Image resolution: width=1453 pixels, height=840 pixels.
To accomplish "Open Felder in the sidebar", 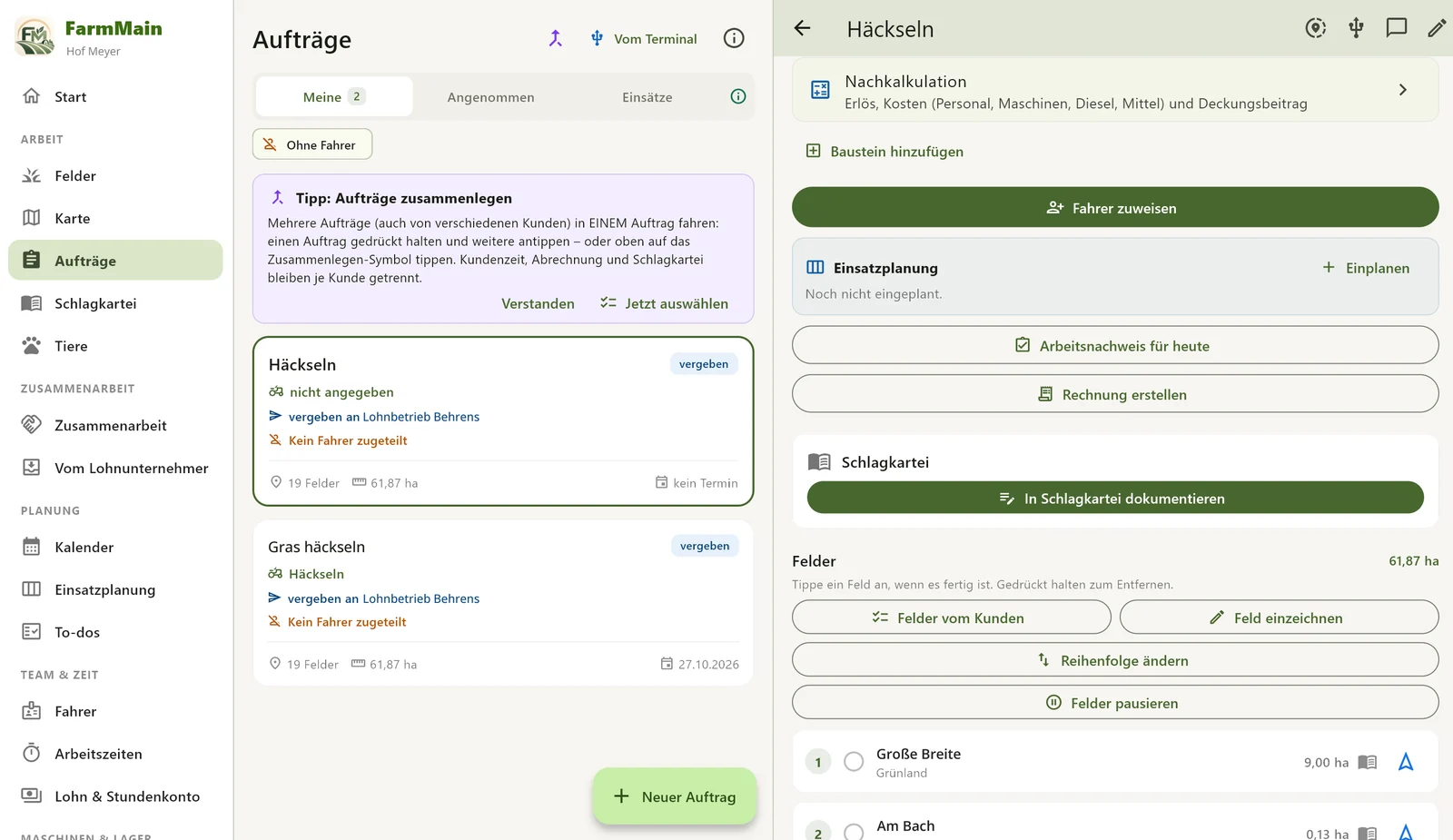I will tap(115, 175).
